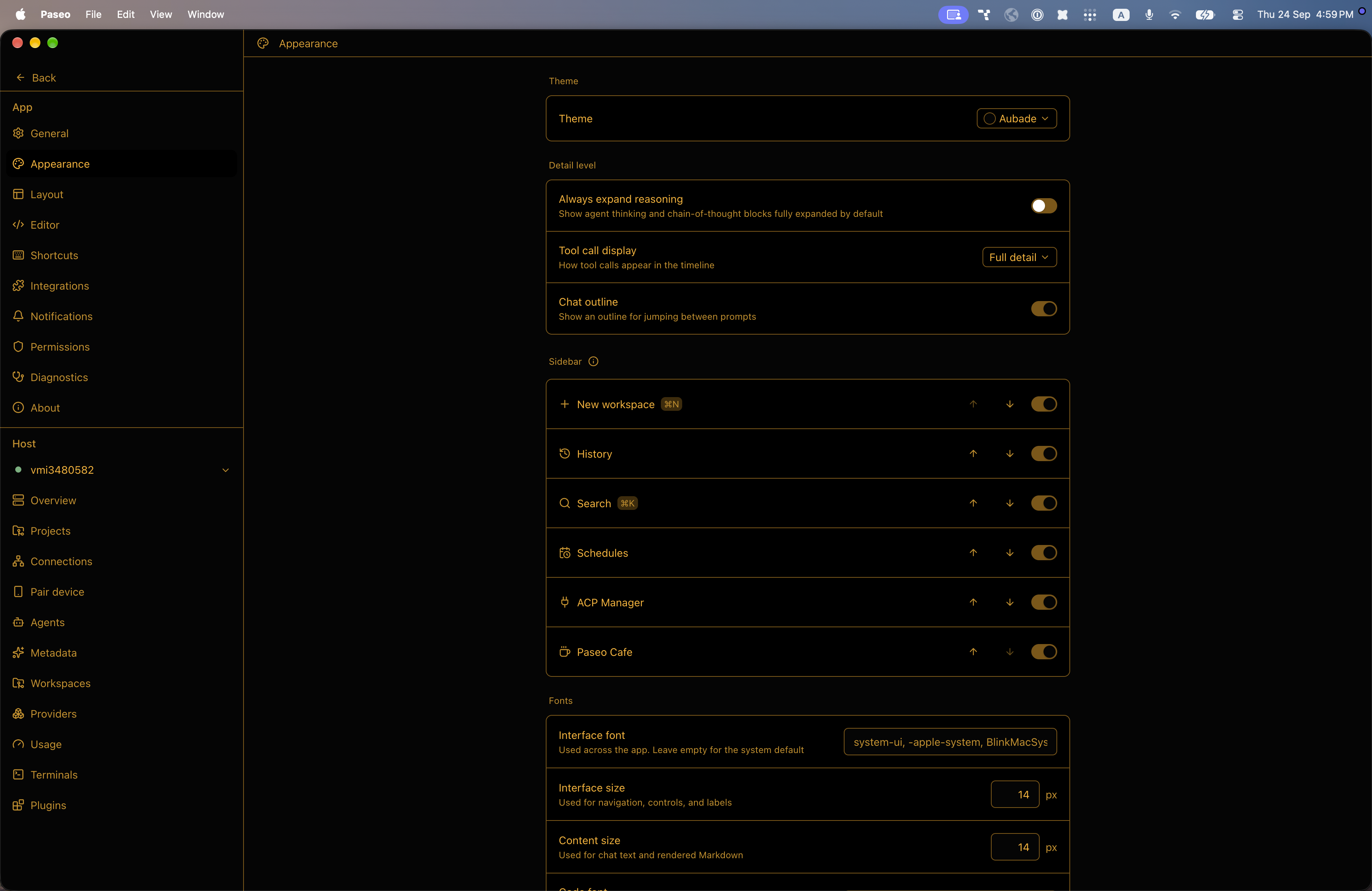
Task: Open the Window menu
Action: pyautogui.click(x=205, y=14)
